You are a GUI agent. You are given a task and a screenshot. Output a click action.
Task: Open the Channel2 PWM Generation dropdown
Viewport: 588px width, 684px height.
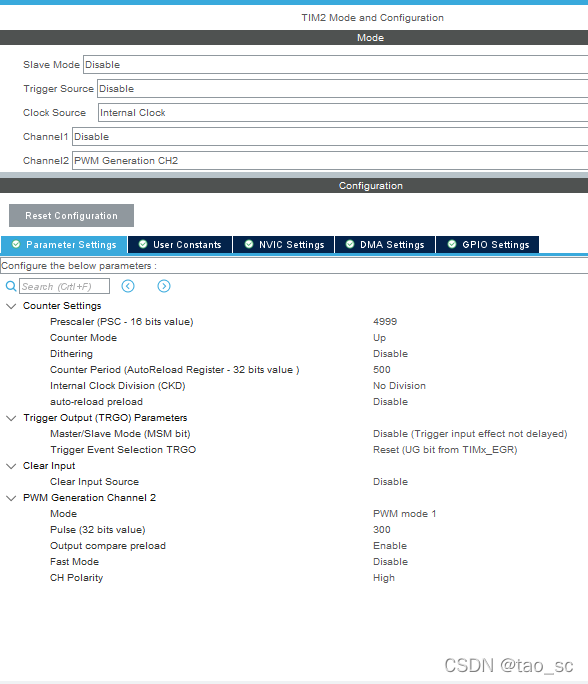click(x=330, y=161)
